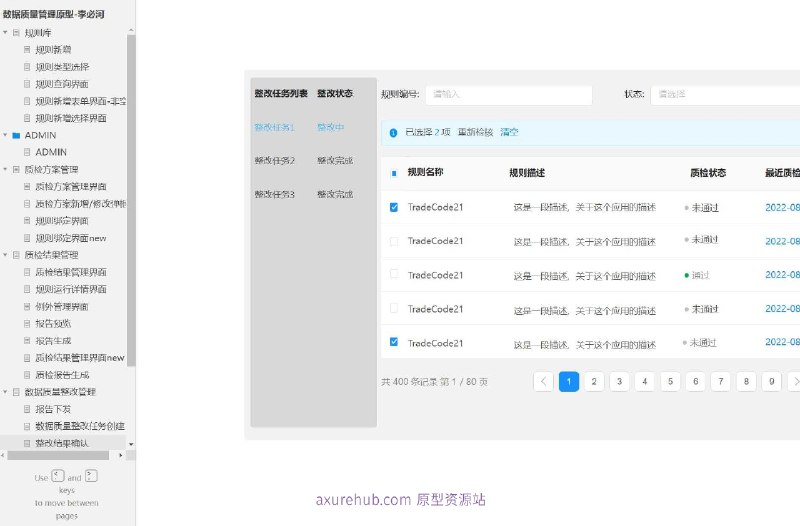
Task: Check the checkbox of the 通过 status row
Action: [x=394, y=274]
